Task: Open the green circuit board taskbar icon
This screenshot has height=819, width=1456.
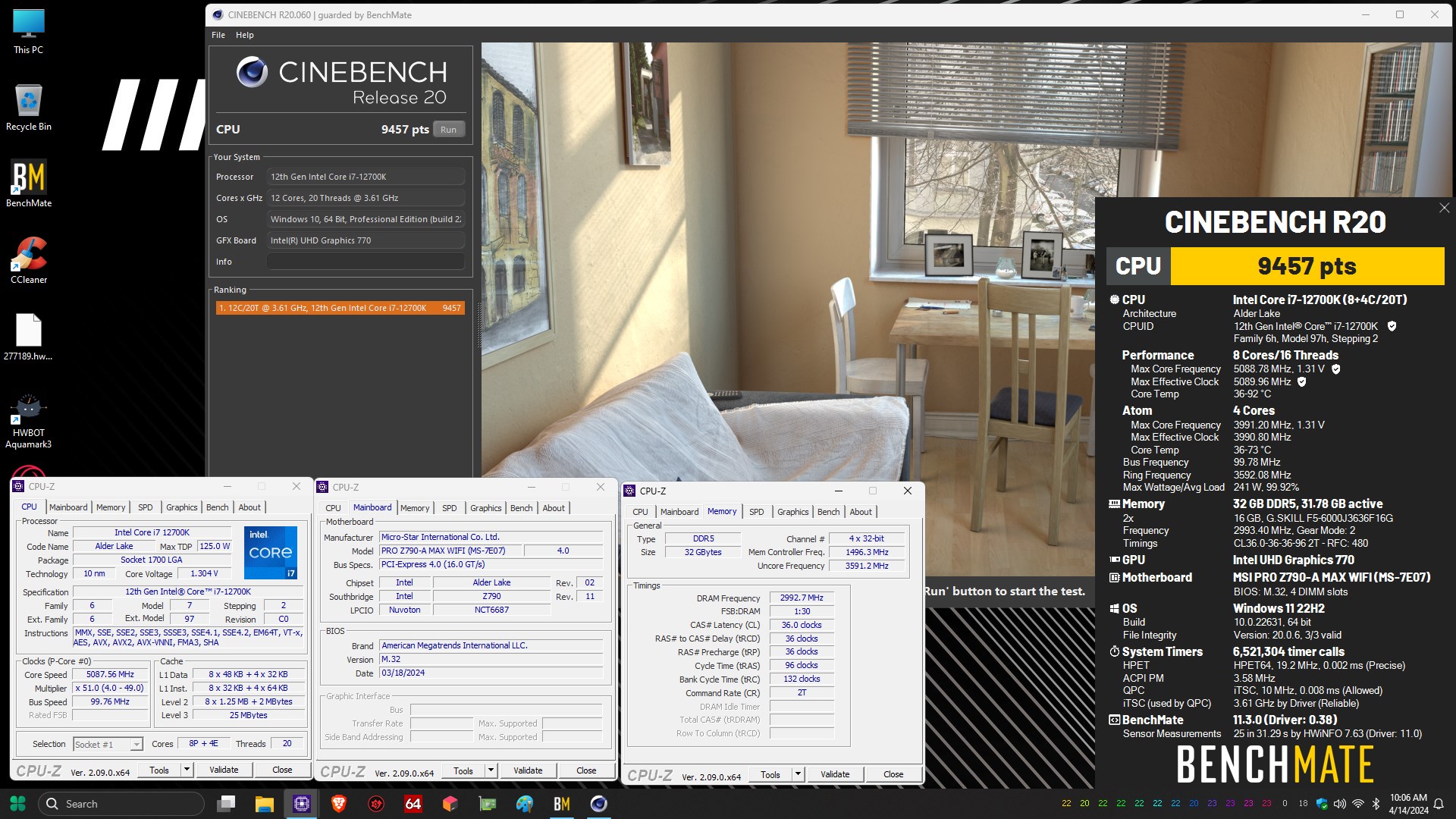Action: click(487, 804)
